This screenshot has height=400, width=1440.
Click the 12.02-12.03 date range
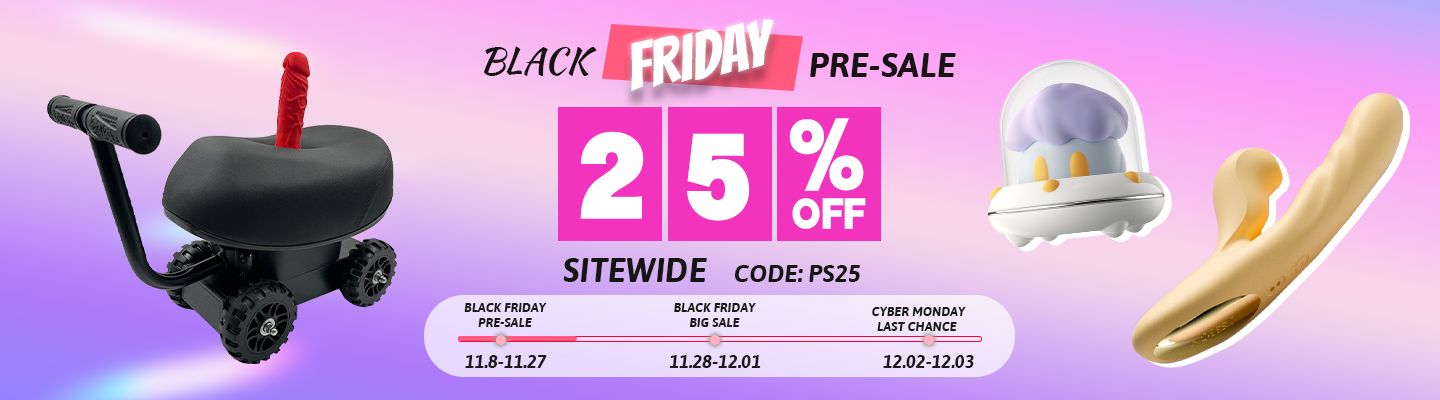928,361
